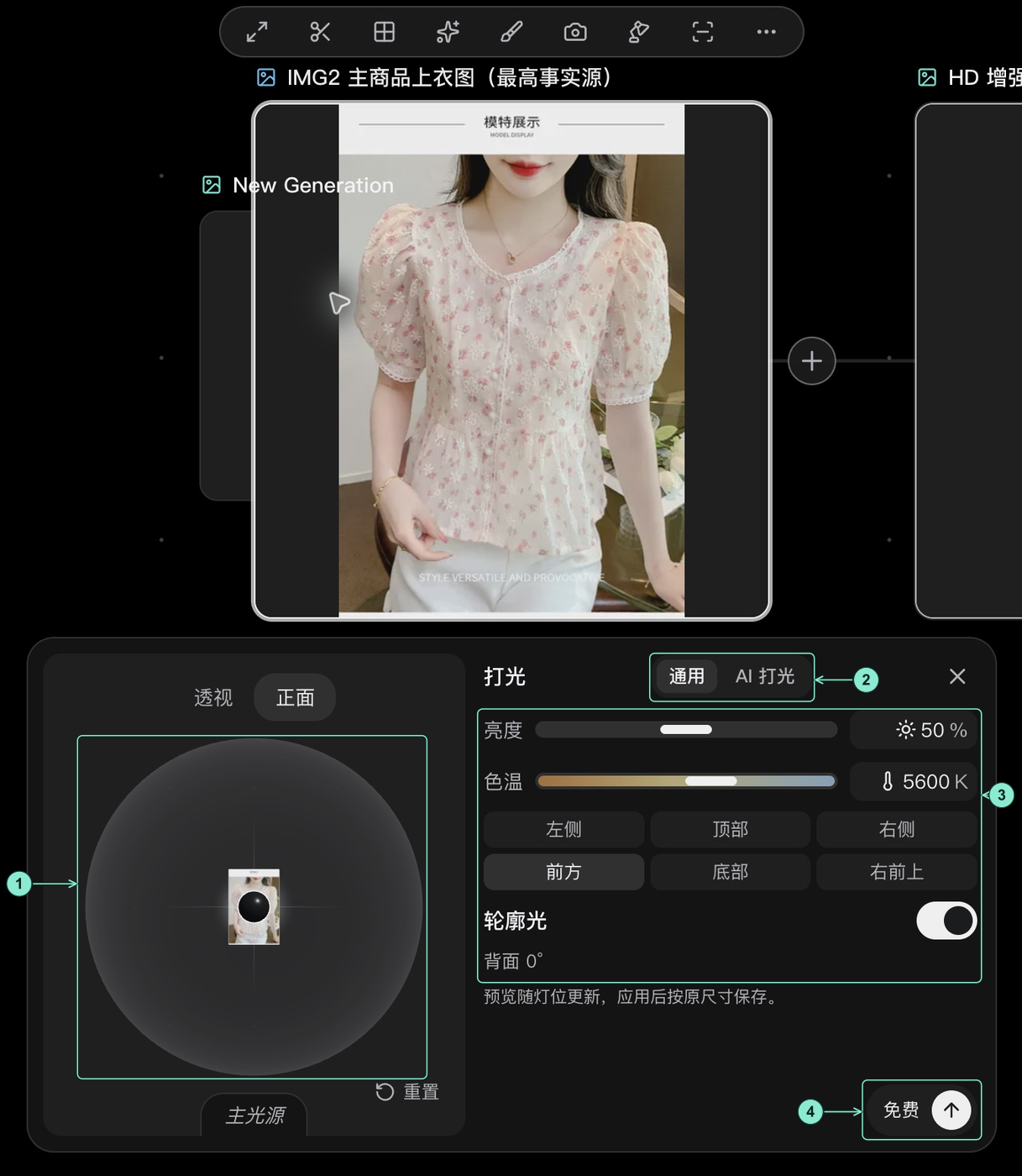Click the 50 % brightness value field
The image size is (1022, 1176).
click(914, 730)
